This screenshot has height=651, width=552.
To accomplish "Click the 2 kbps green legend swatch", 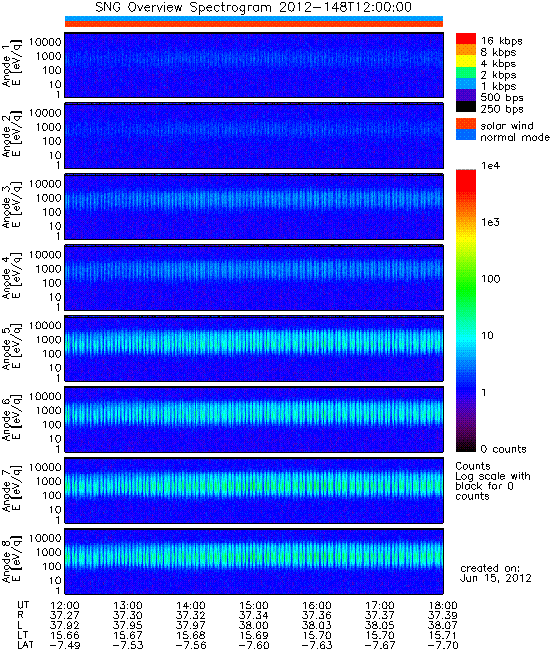I will (x=466, y=72).
